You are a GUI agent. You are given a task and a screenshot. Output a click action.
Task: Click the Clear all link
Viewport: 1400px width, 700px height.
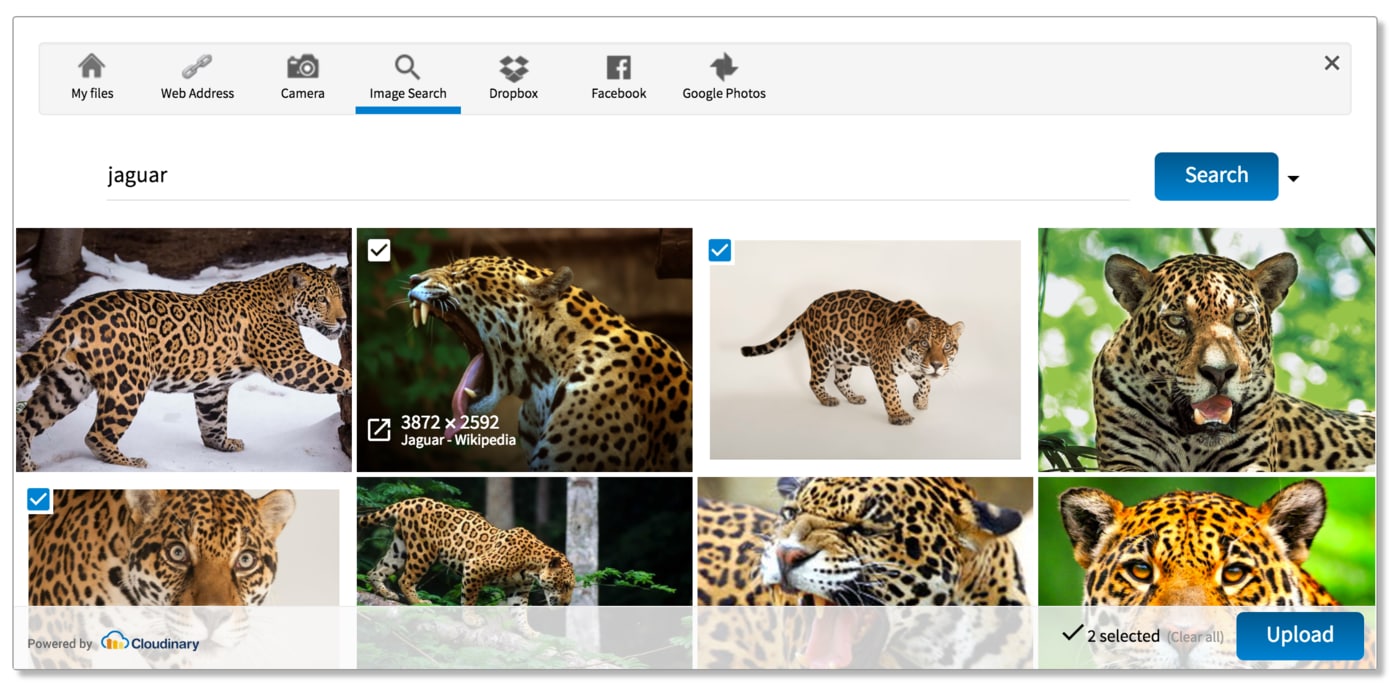tap(1195, 637)
